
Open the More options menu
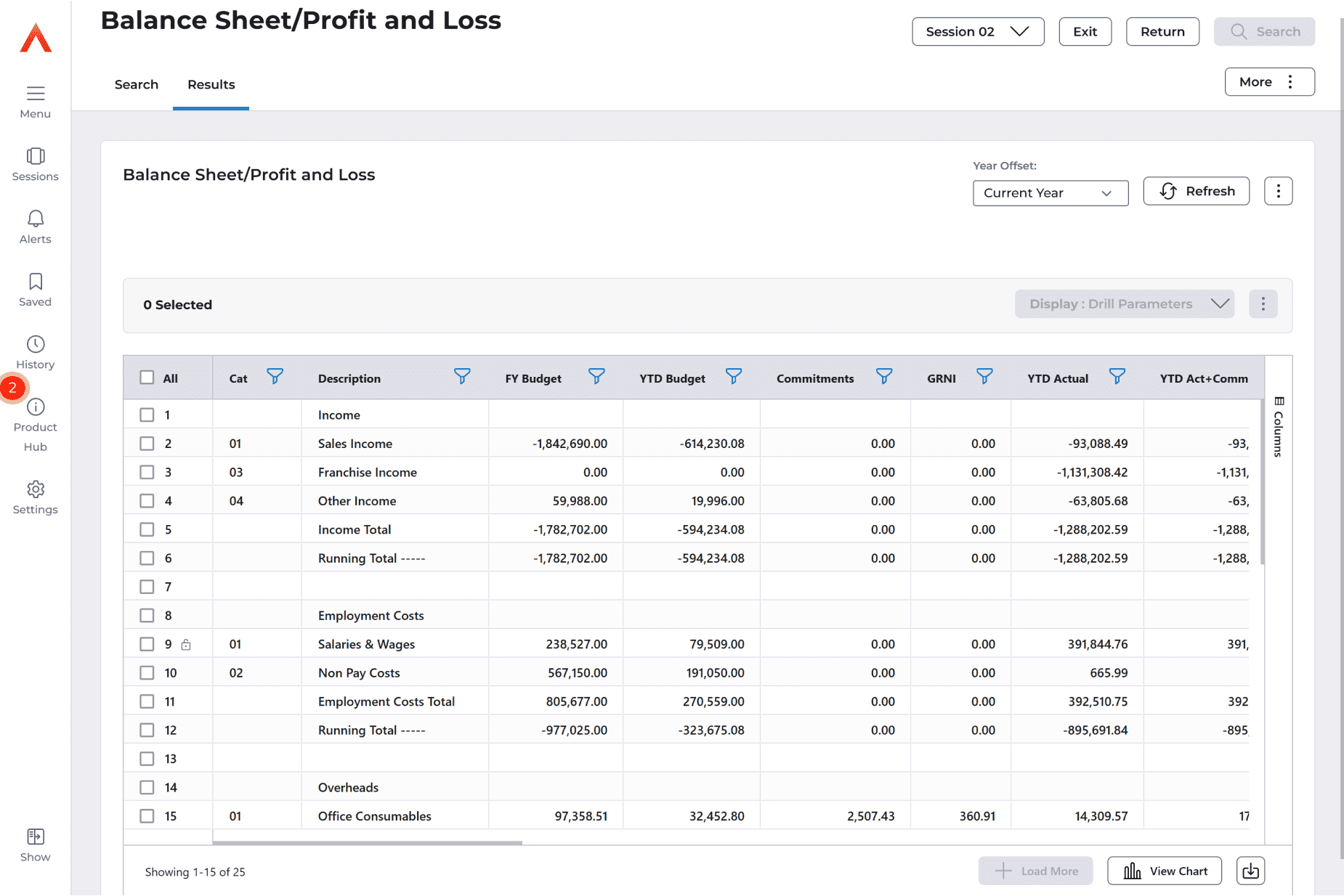point(1268,82)
